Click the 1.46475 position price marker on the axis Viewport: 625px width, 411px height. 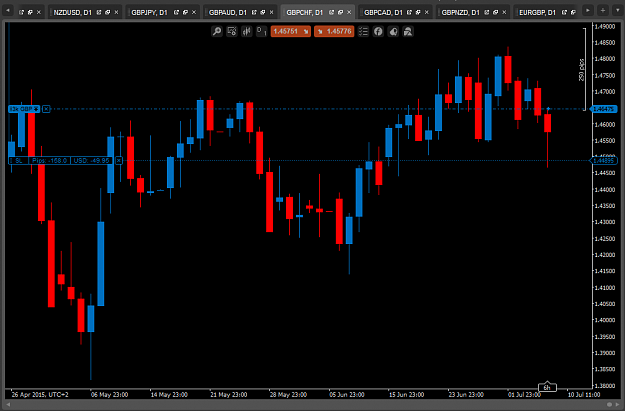[x=603, y=109]
